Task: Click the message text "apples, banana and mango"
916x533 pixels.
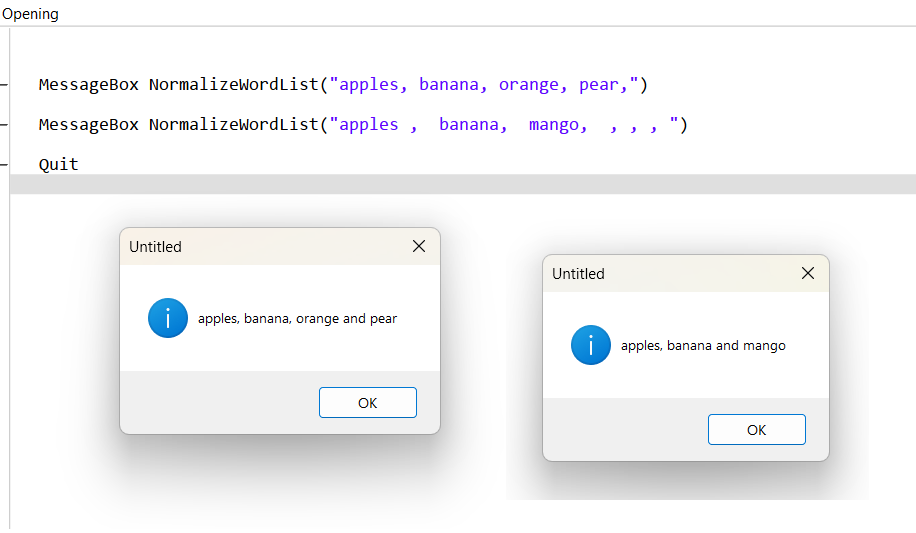Action: [703, 346]
